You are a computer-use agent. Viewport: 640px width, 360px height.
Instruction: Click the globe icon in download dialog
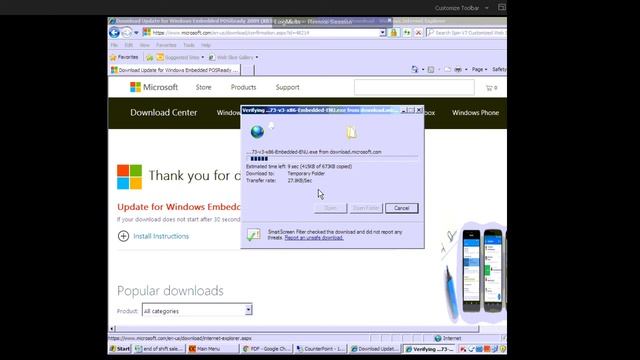point(257,131)
